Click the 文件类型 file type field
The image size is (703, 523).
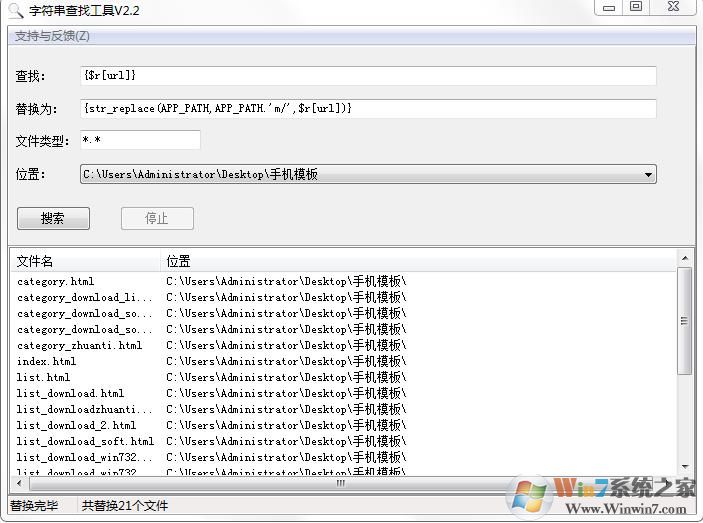[x=140, y=140]
